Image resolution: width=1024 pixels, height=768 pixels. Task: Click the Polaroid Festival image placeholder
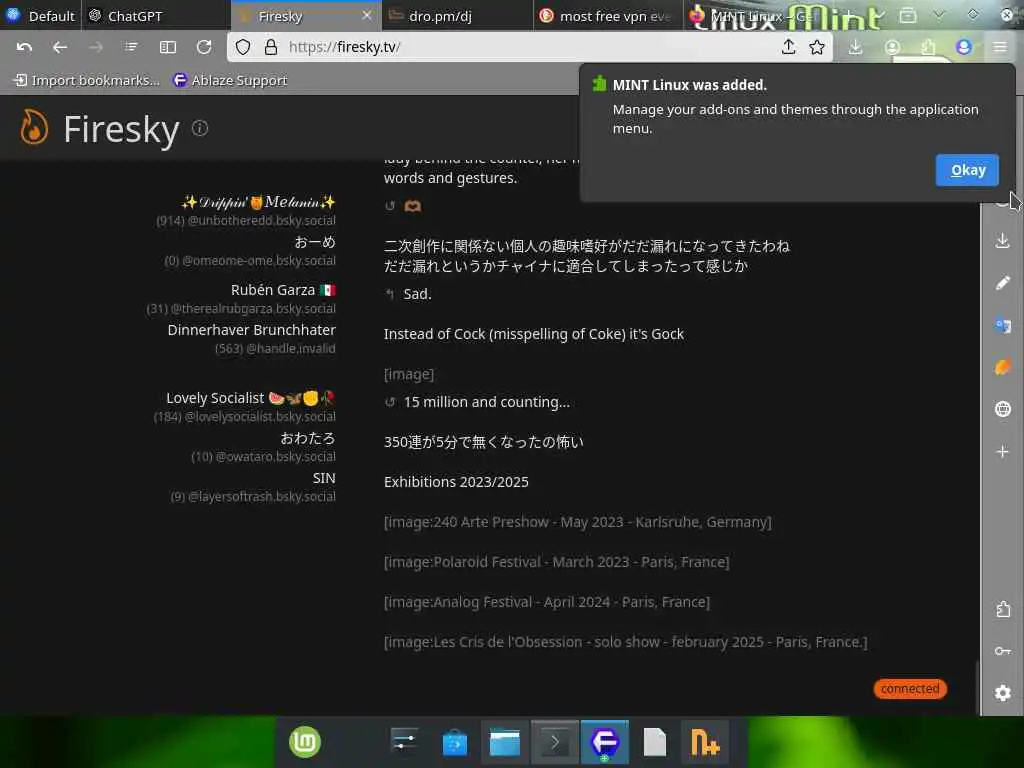pyautogui.click(x=556, y=562)
